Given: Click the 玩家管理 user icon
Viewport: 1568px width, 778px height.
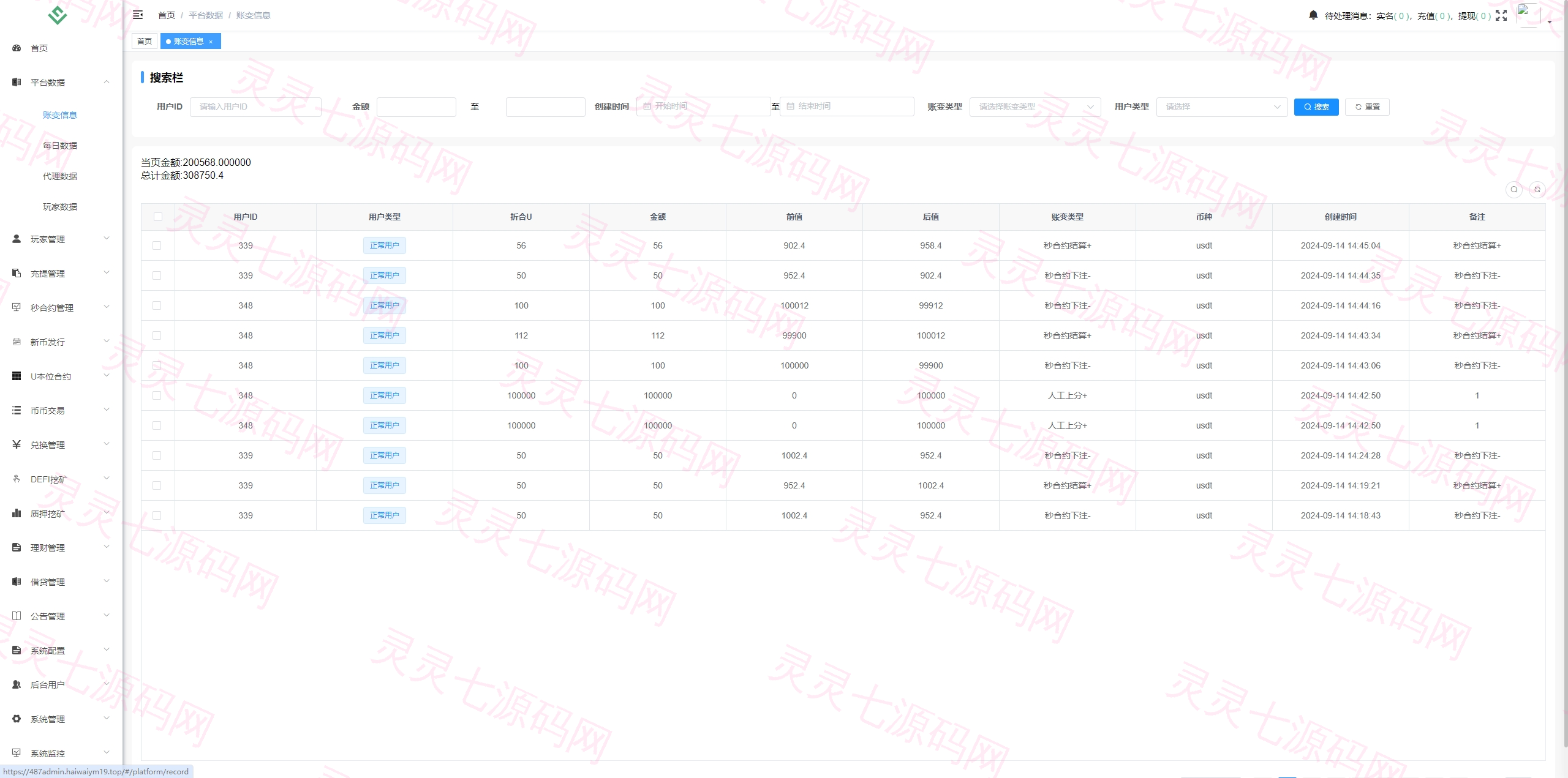Looking at the screenshot, I should (17, 239).
